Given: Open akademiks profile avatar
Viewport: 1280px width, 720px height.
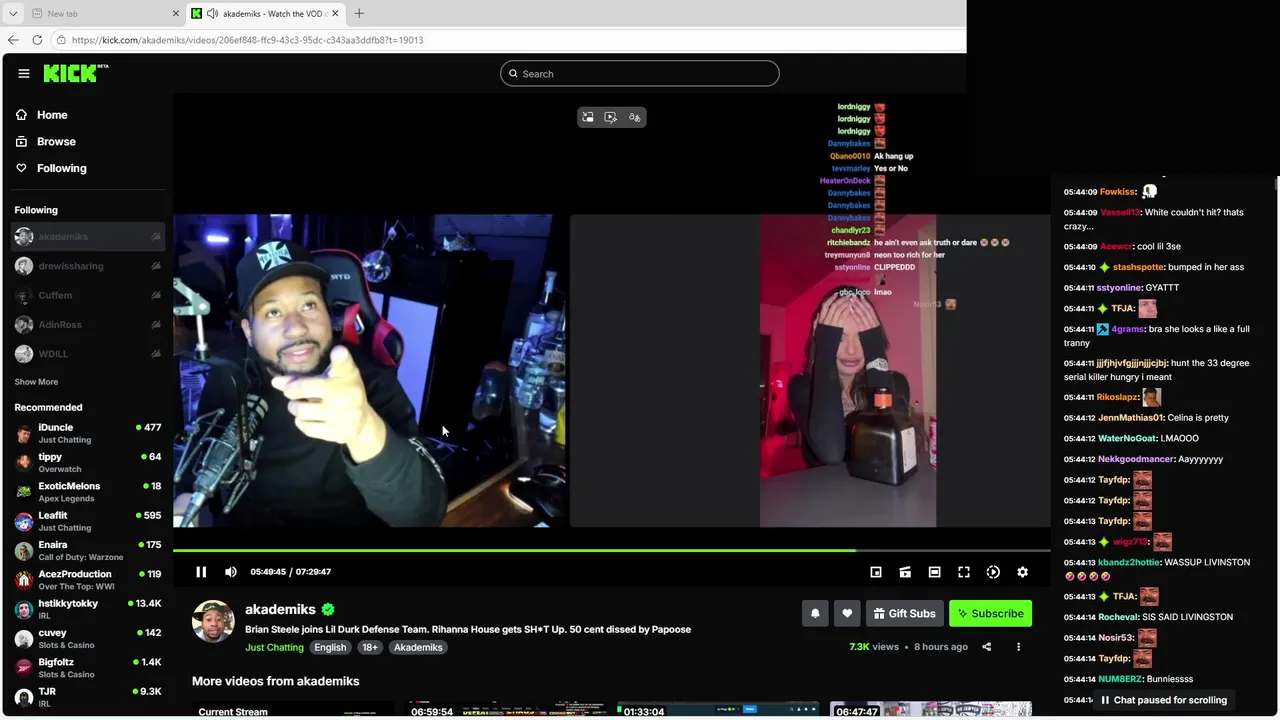Looking at the screenshot, I should (x=213, y=621).
